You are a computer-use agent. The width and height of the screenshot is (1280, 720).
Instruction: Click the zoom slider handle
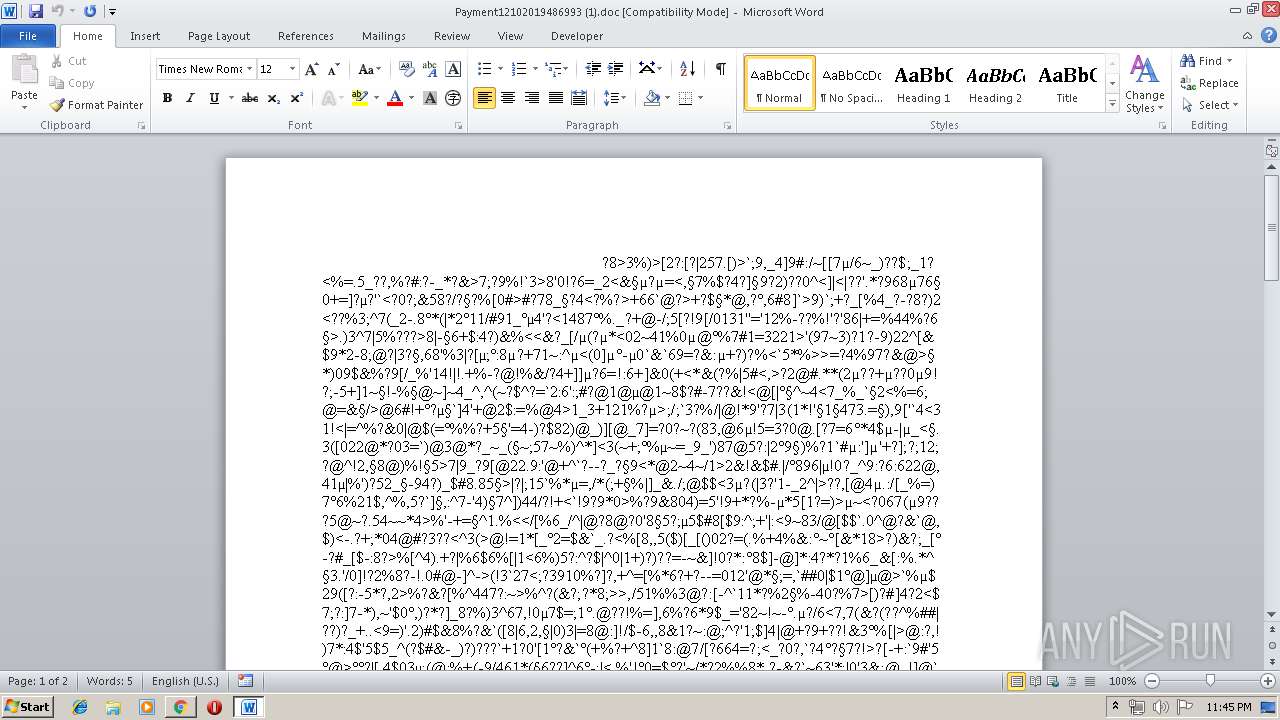point(1210,681)
